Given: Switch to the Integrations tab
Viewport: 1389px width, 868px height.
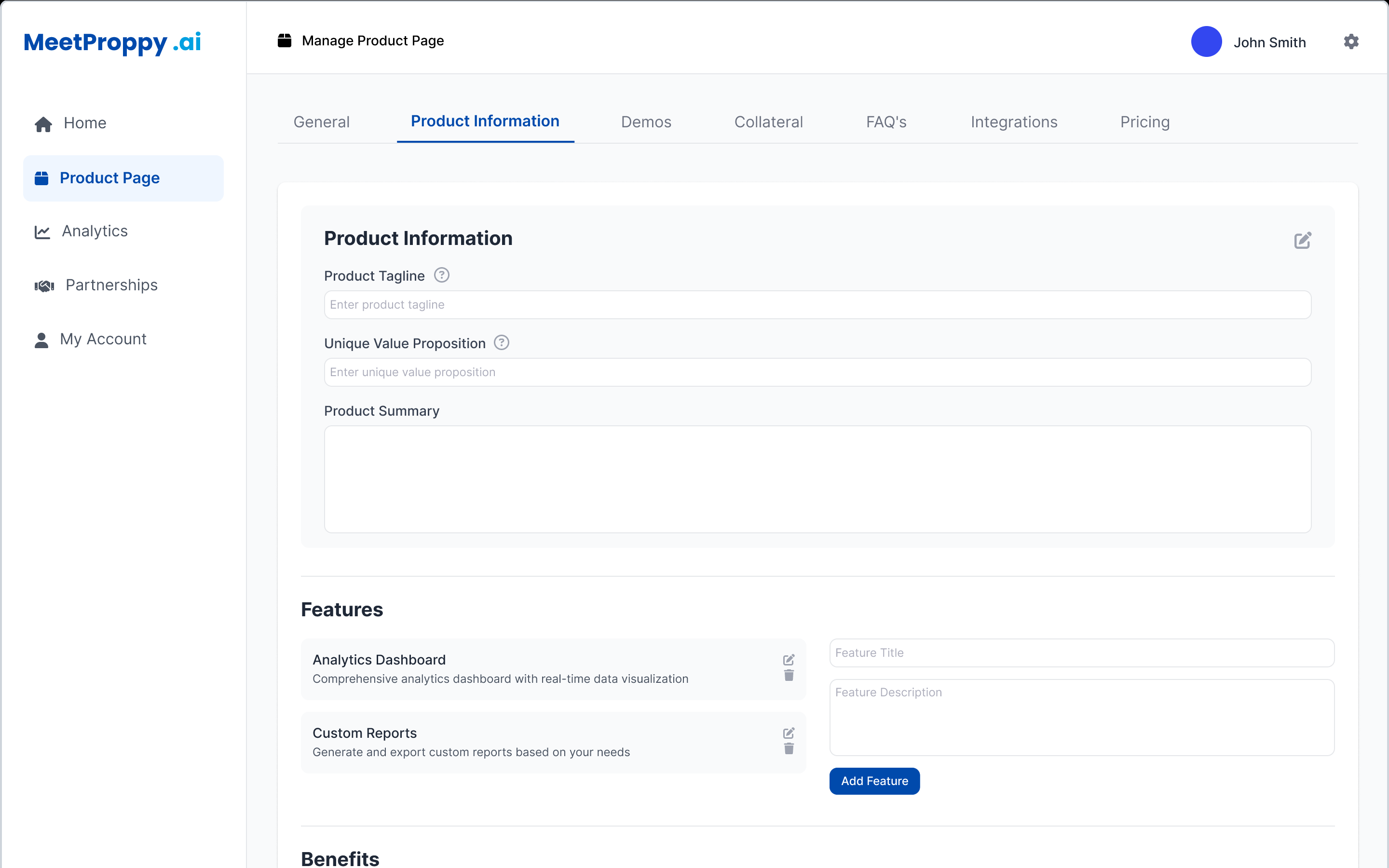Looking at the screenshot, I should [x=1014, y=122].
